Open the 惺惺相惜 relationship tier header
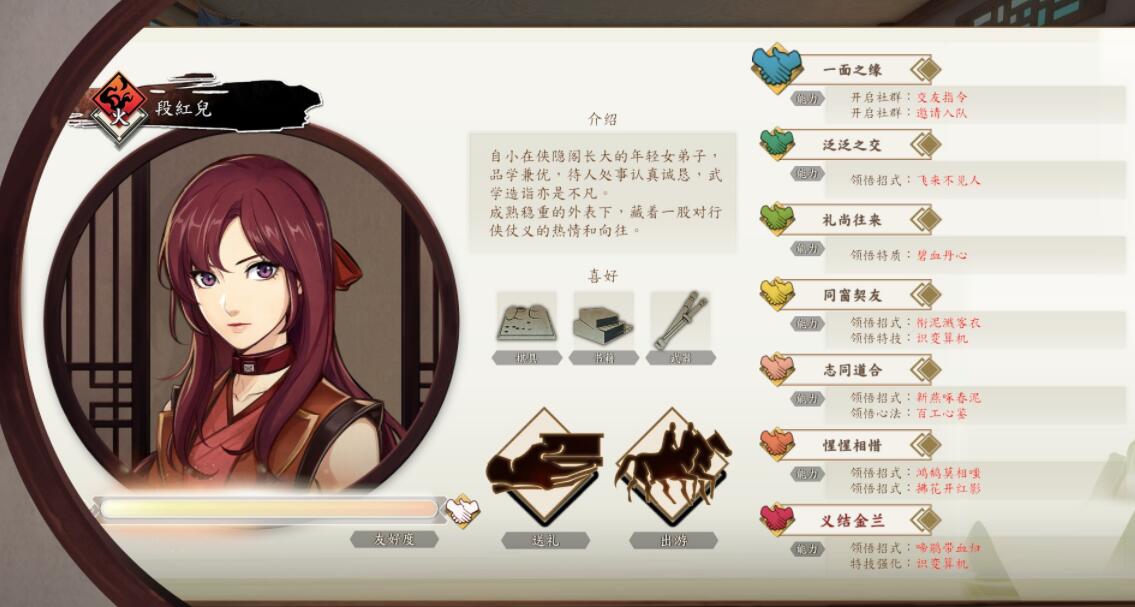Image resolution: width=1135 pixels, height=607 pixels. [x=851, y=445]
